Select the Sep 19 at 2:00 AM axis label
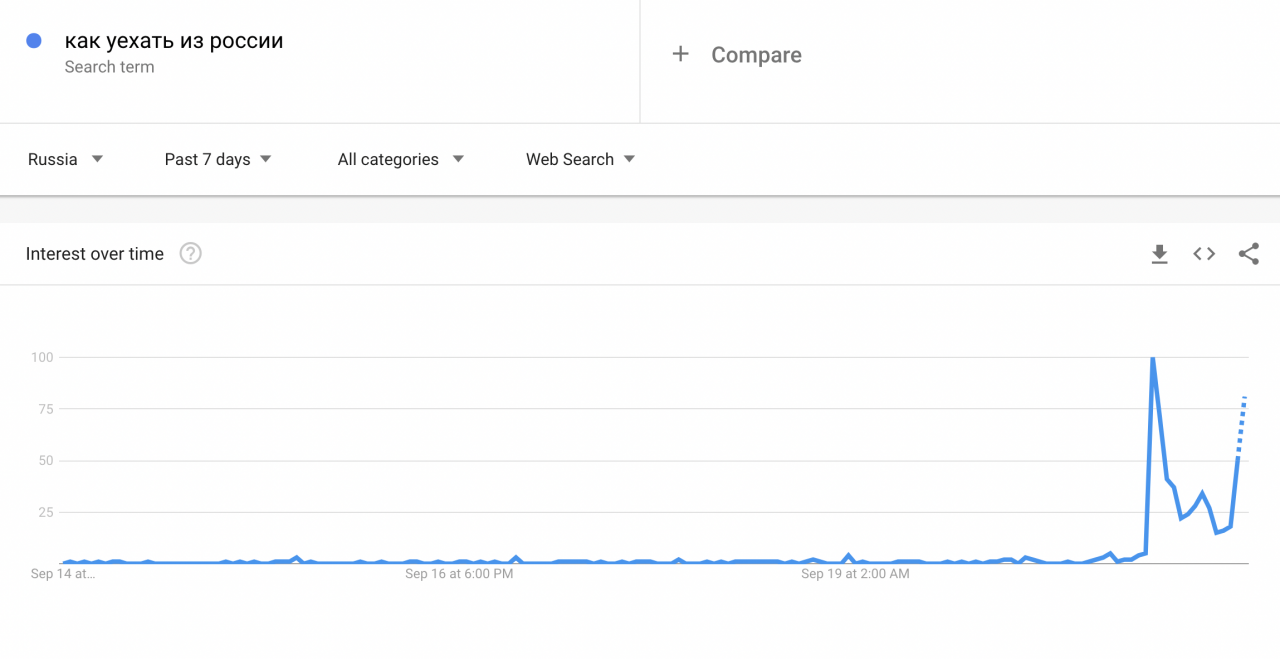This screenshot has width=1280, height=659. (x=856, y=574)
